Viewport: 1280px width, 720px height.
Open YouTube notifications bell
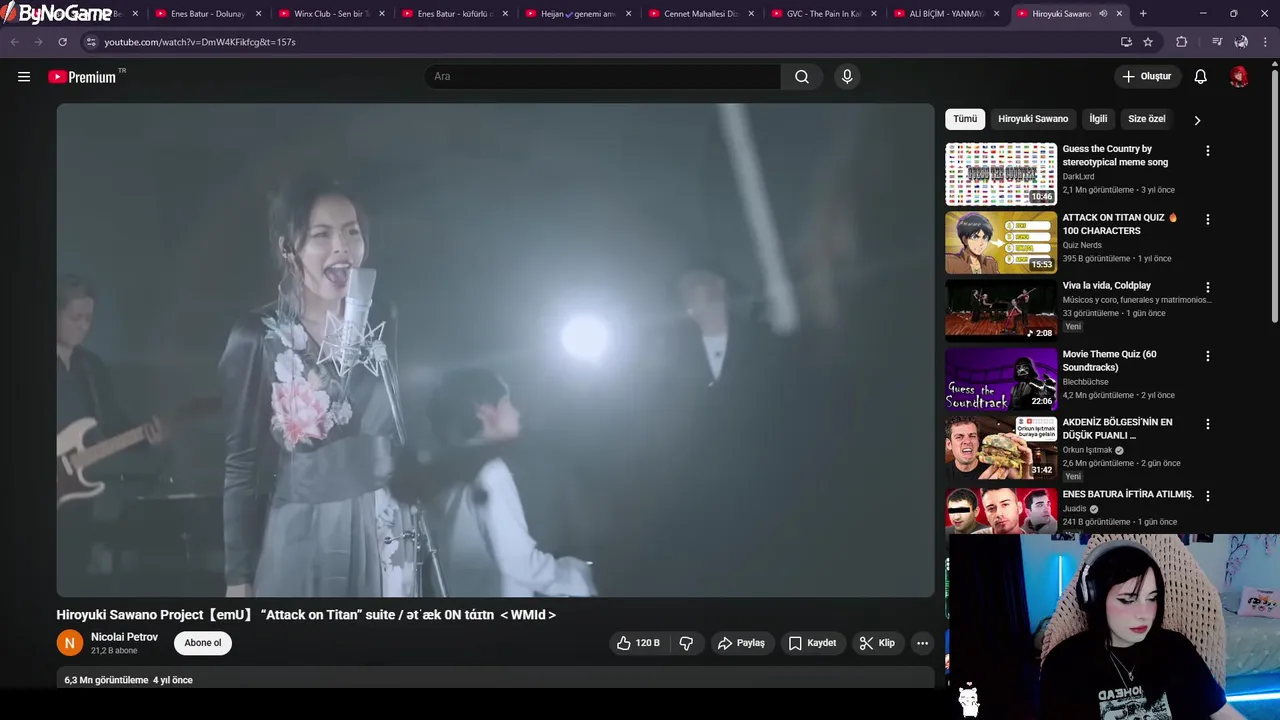coord(1201,77)
